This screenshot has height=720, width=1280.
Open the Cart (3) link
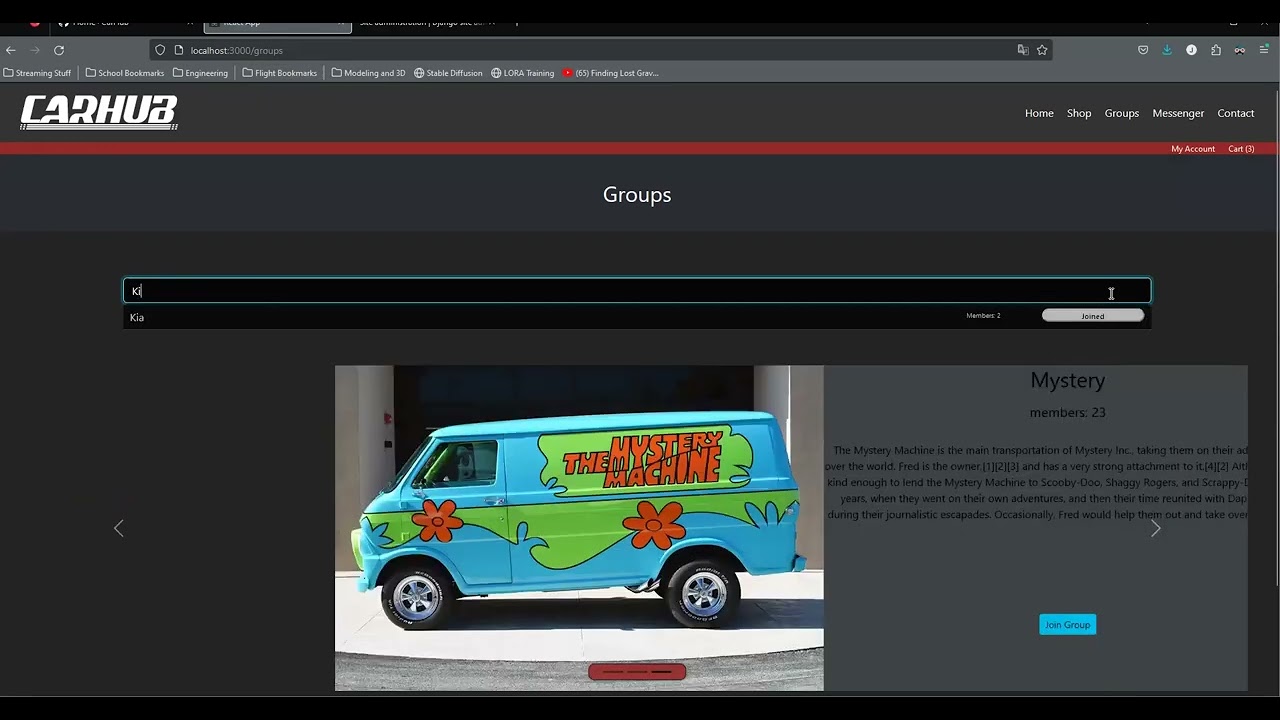1241,149
